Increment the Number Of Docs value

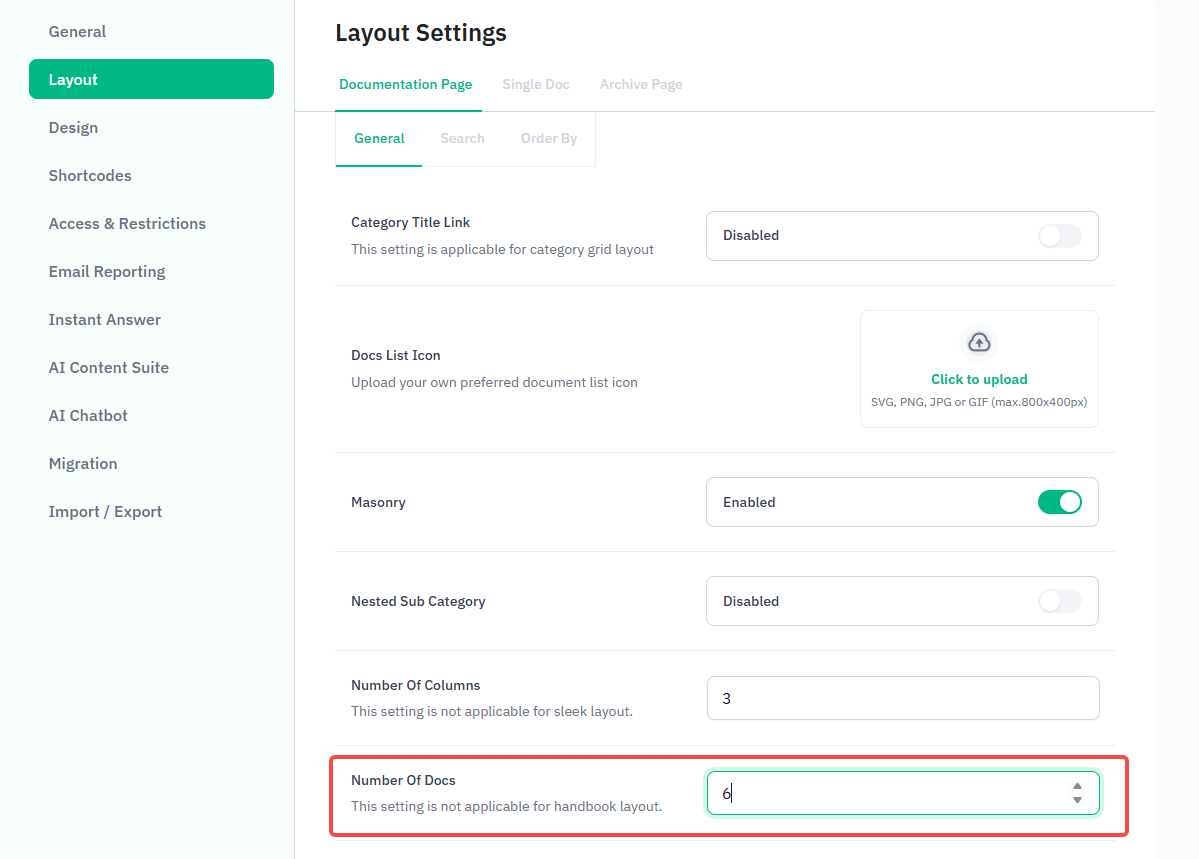pyautogui.click(x=1077, y=787)
